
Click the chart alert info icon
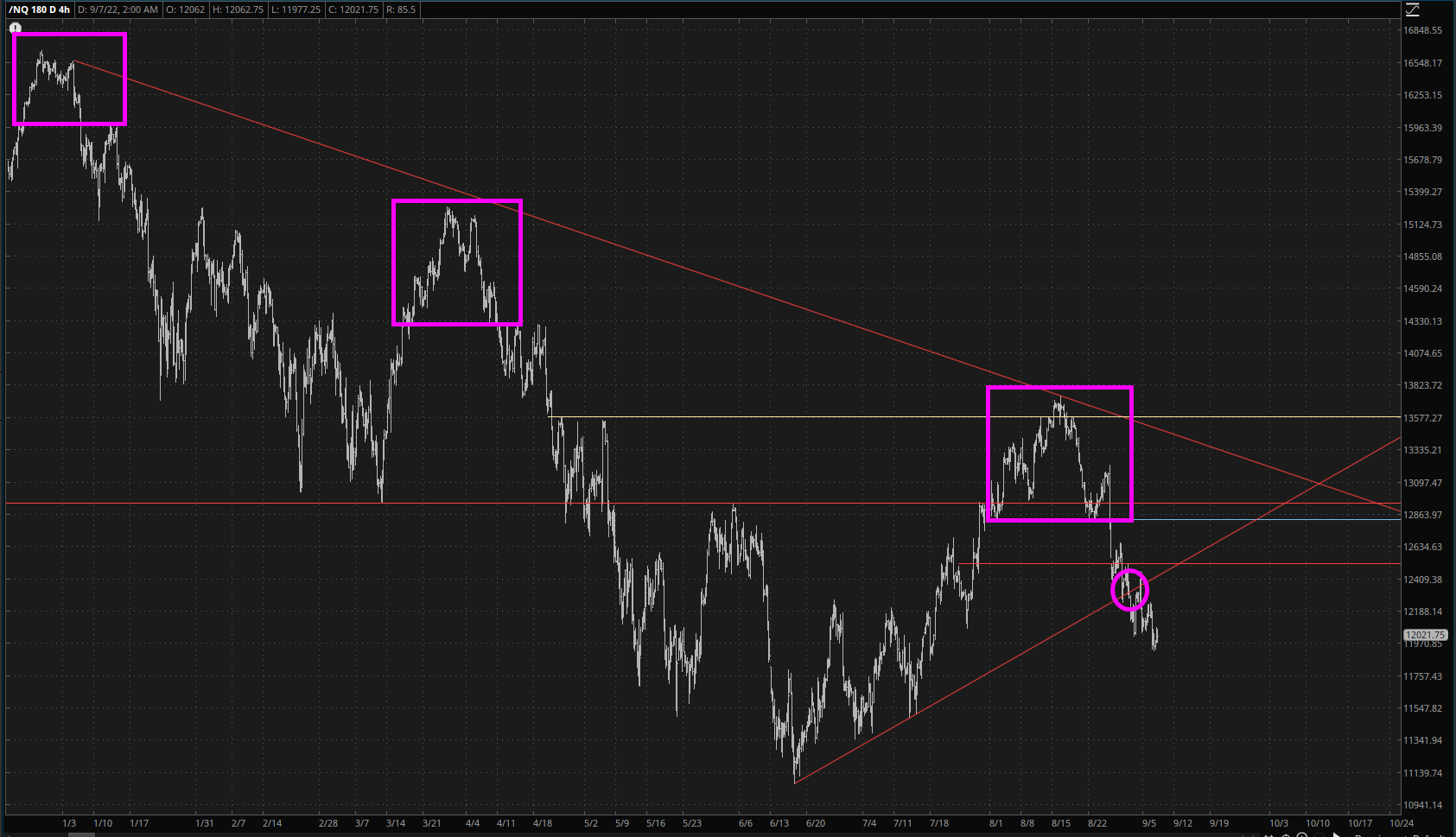click(15, 29)
